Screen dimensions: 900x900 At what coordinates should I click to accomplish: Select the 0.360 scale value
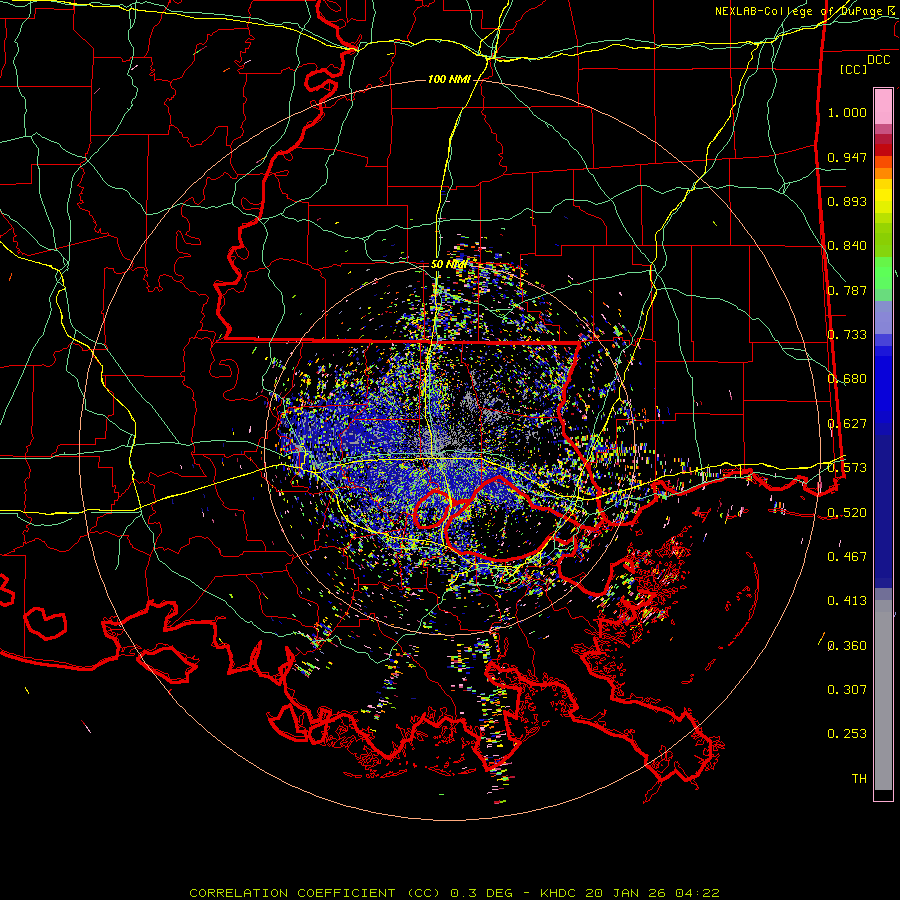[847, 646]
